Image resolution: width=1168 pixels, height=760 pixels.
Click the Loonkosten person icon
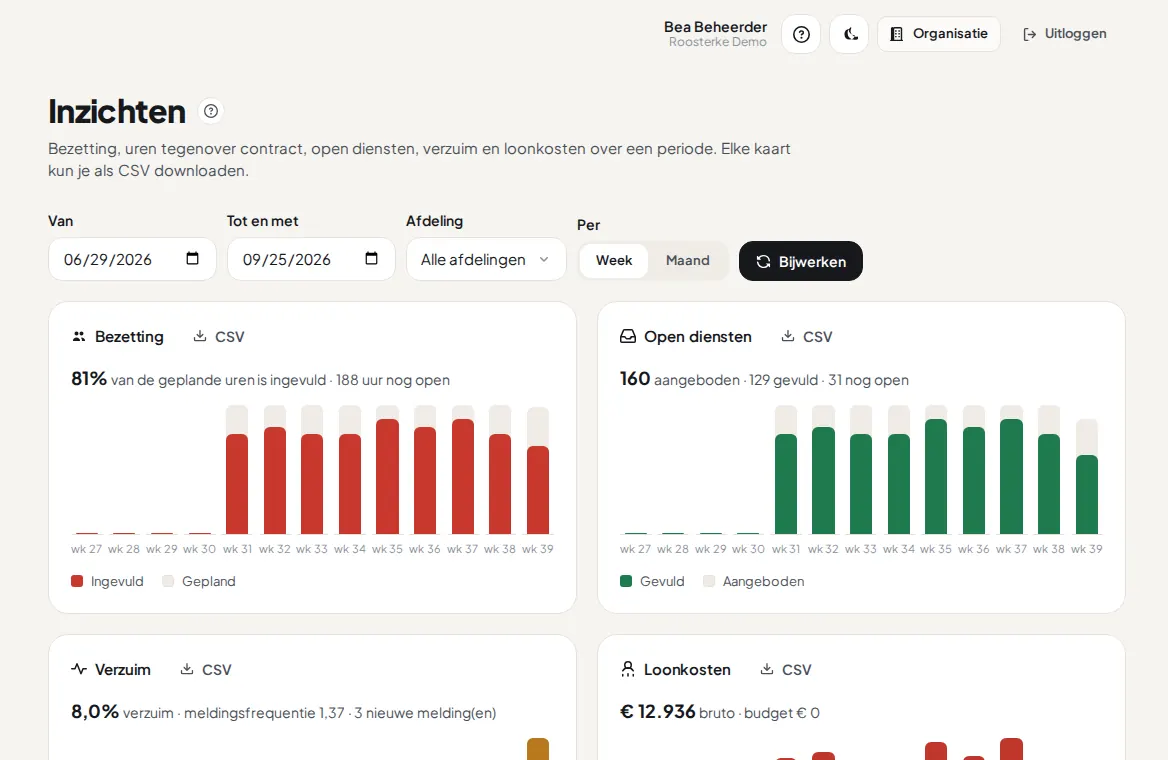pos(628,669)
